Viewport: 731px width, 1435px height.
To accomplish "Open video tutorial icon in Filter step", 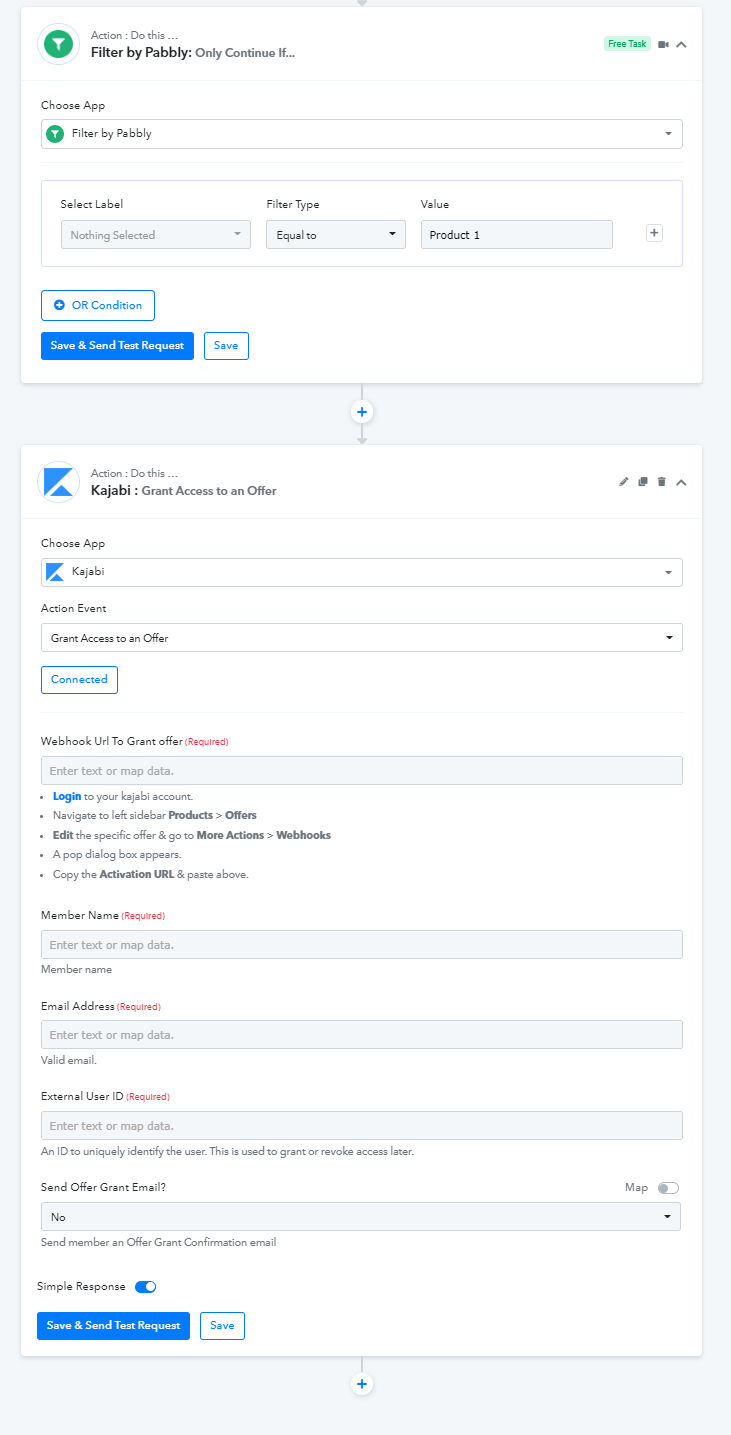I will pos(663,44).
